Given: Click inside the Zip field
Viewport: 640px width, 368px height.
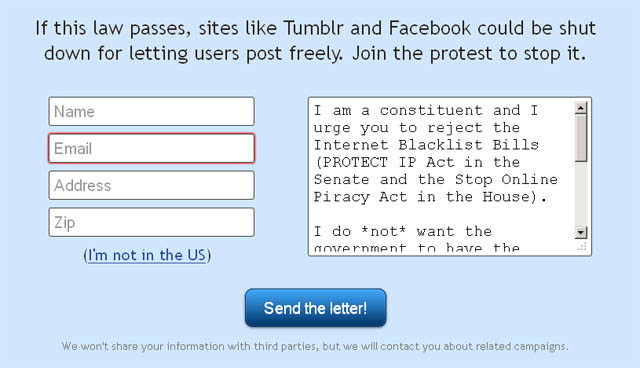Looking at the screenshot, I should coord(151,222).
